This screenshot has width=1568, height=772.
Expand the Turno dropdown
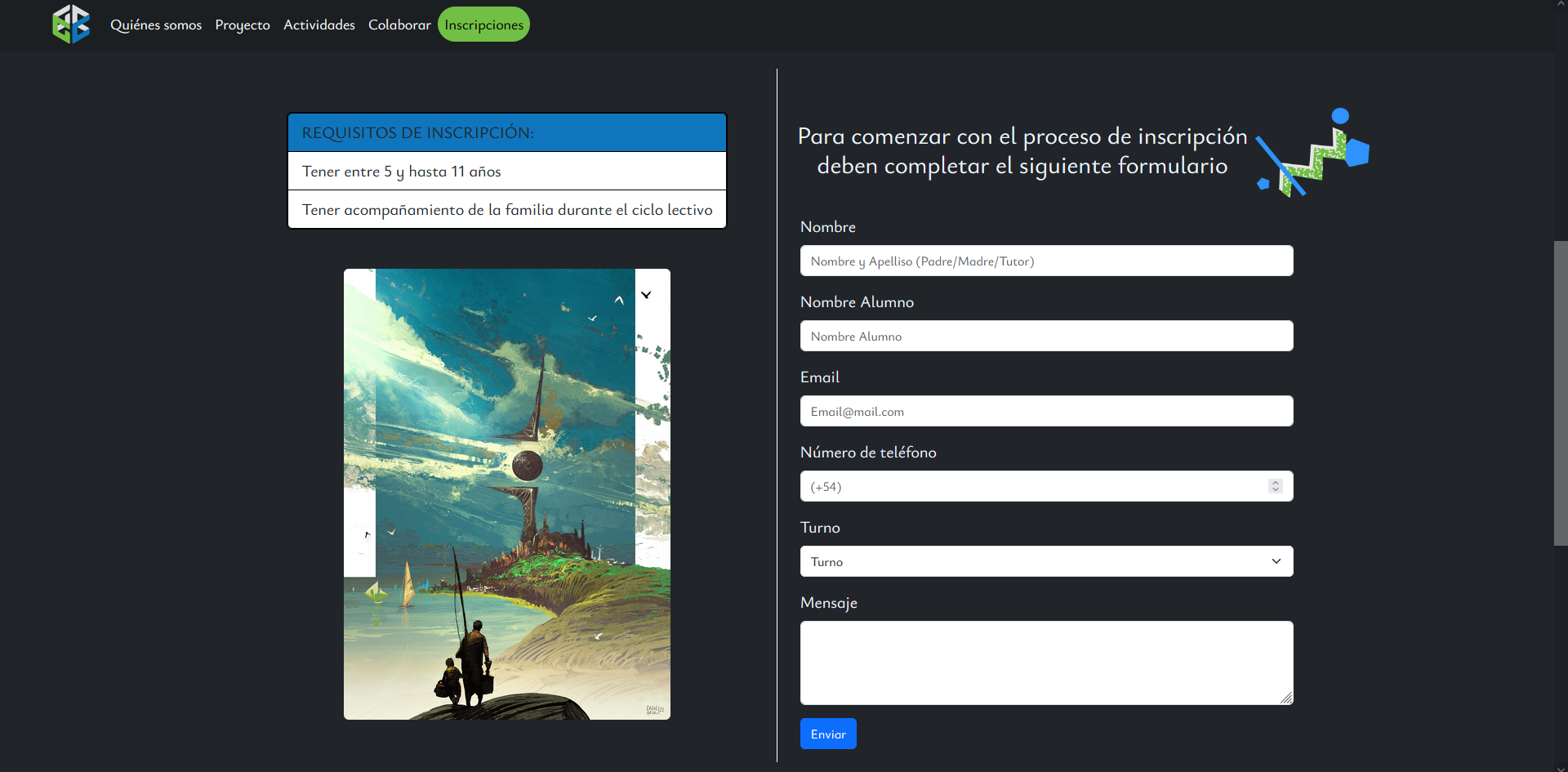1045,562
